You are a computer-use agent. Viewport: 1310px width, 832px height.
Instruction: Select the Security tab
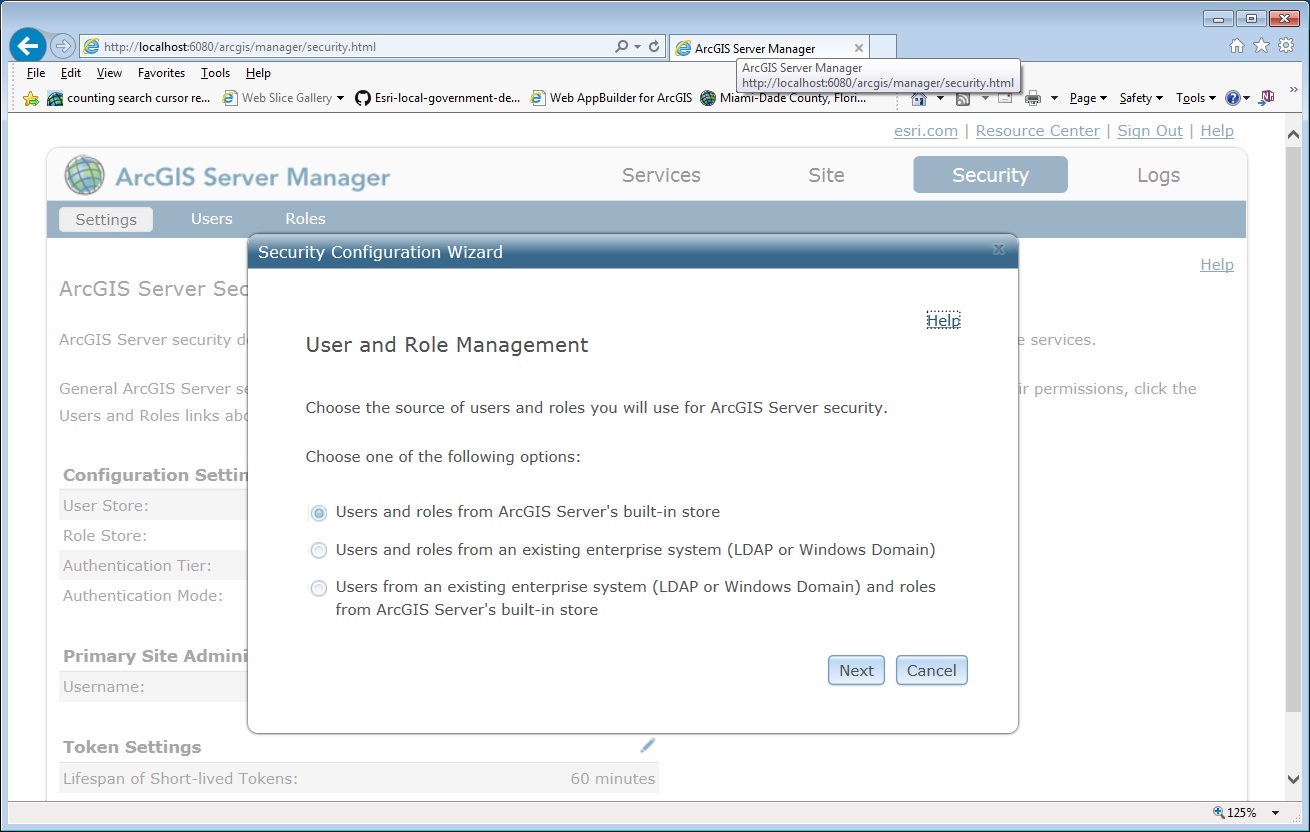pyautogui.click(x=990, y=175)
